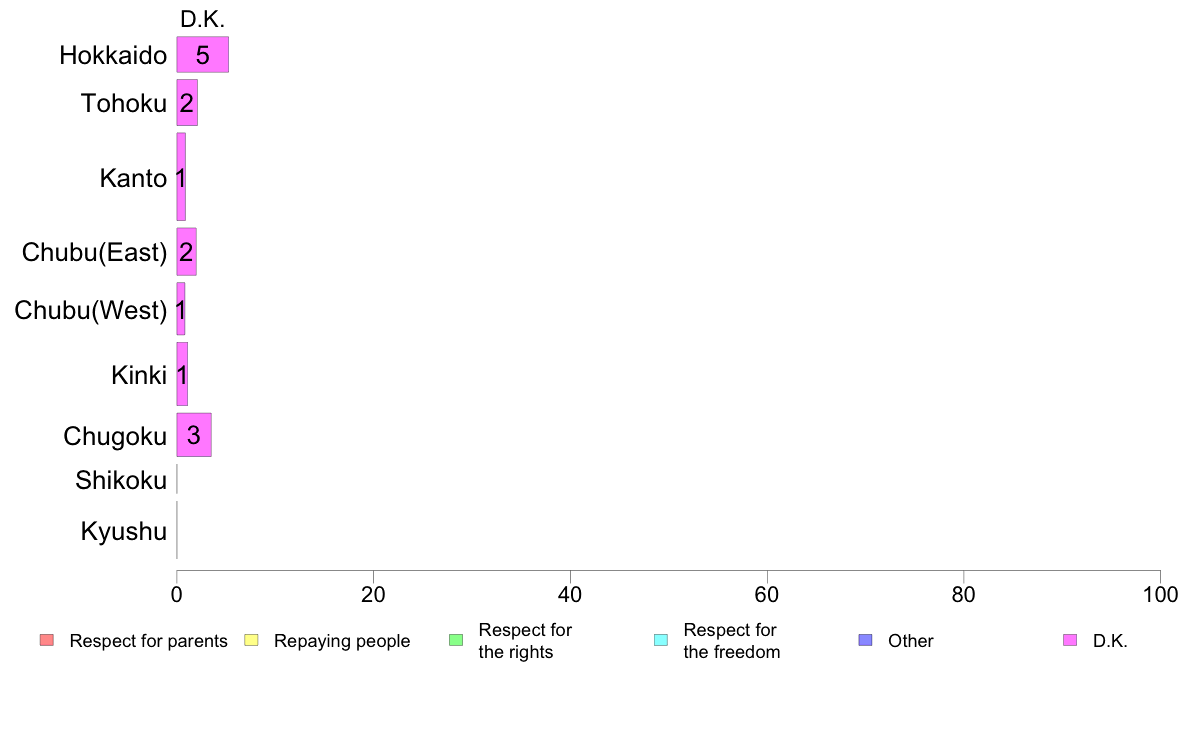Select the Chubu(West) D.K. bar
Viewport: 1188px width, 736px height.
[180, 308]
